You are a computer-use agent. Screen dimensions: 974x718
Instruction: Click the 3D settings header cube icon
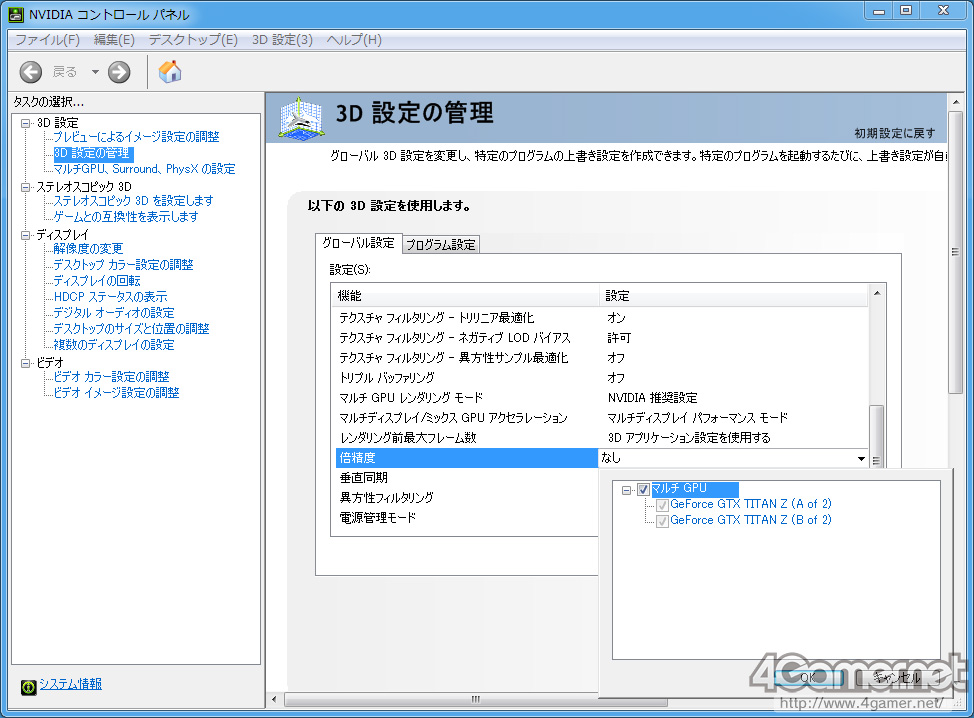pos(301,117)
